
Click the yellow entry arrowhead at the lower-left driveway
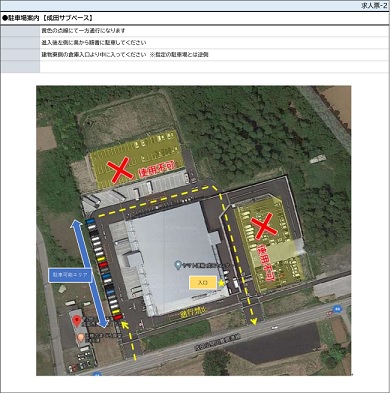(124, 324)
